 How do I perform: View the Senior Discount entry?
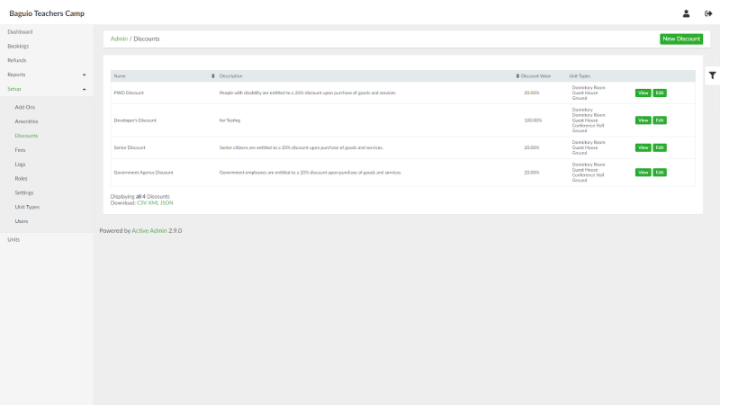pos(643,146)
